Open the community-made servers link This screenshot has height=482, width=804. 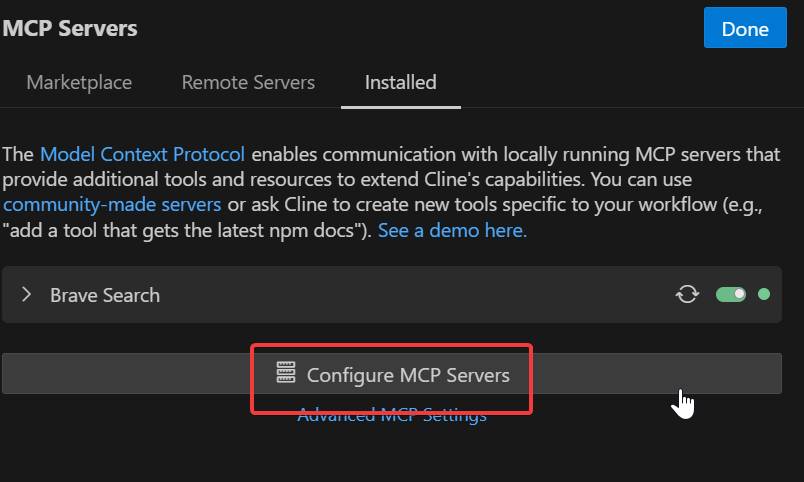coord(112,205)
